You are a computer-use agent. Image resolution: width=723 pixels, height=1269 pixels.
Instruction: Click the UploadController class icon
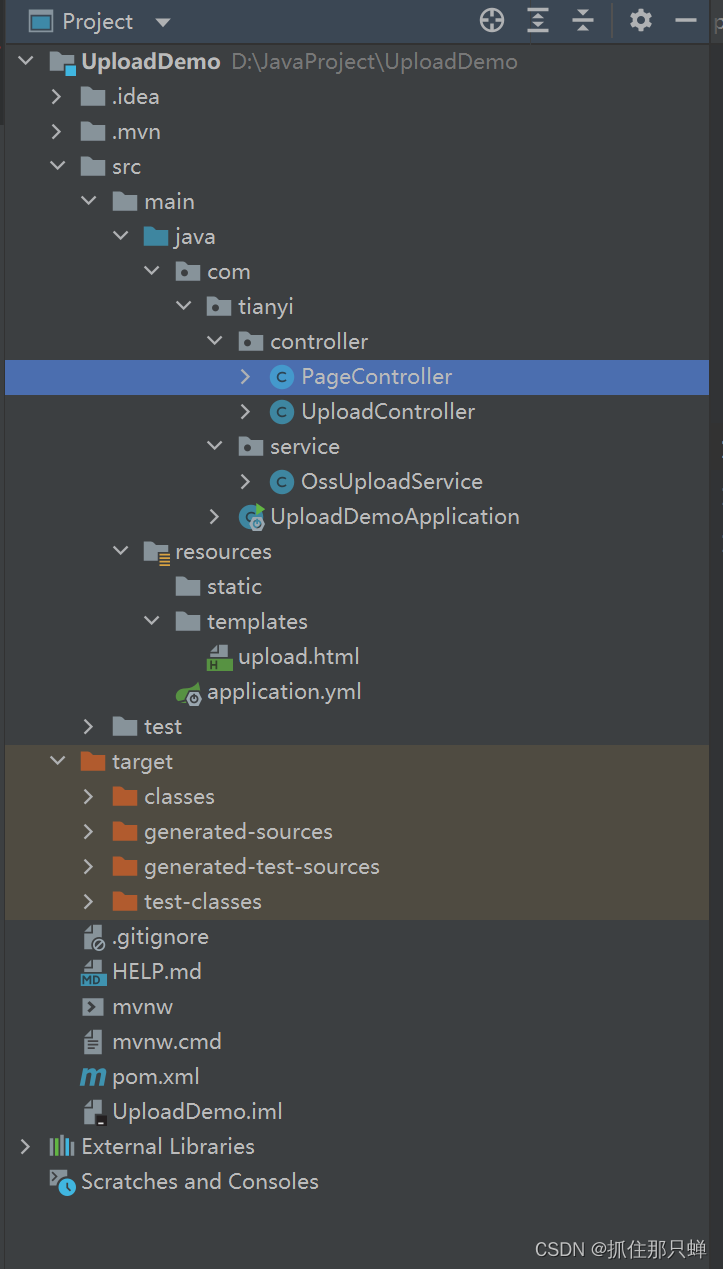click(x=282, y=412)
